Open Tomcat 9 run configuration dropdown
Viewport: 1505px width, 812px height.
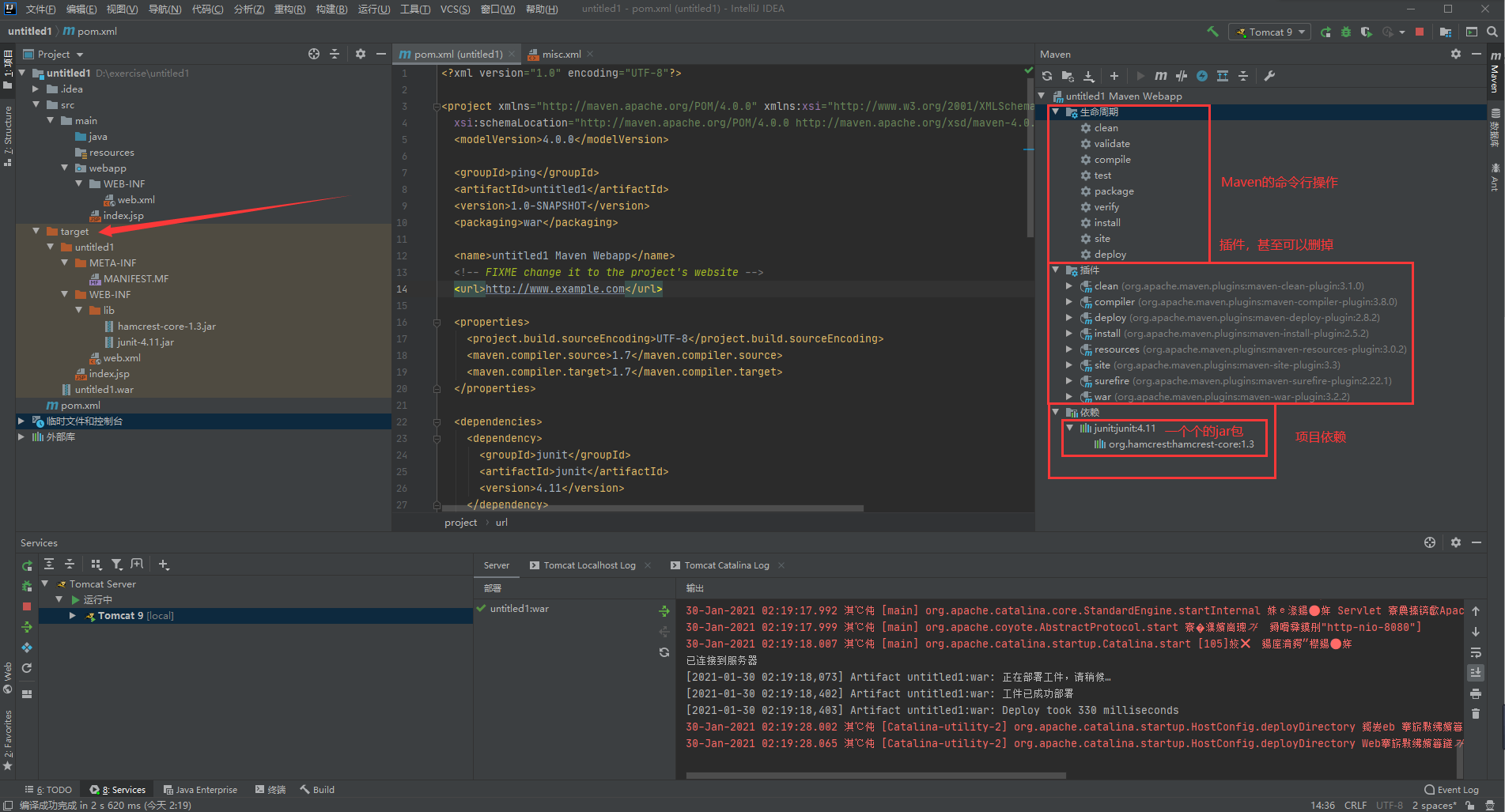click(1270, 32)
